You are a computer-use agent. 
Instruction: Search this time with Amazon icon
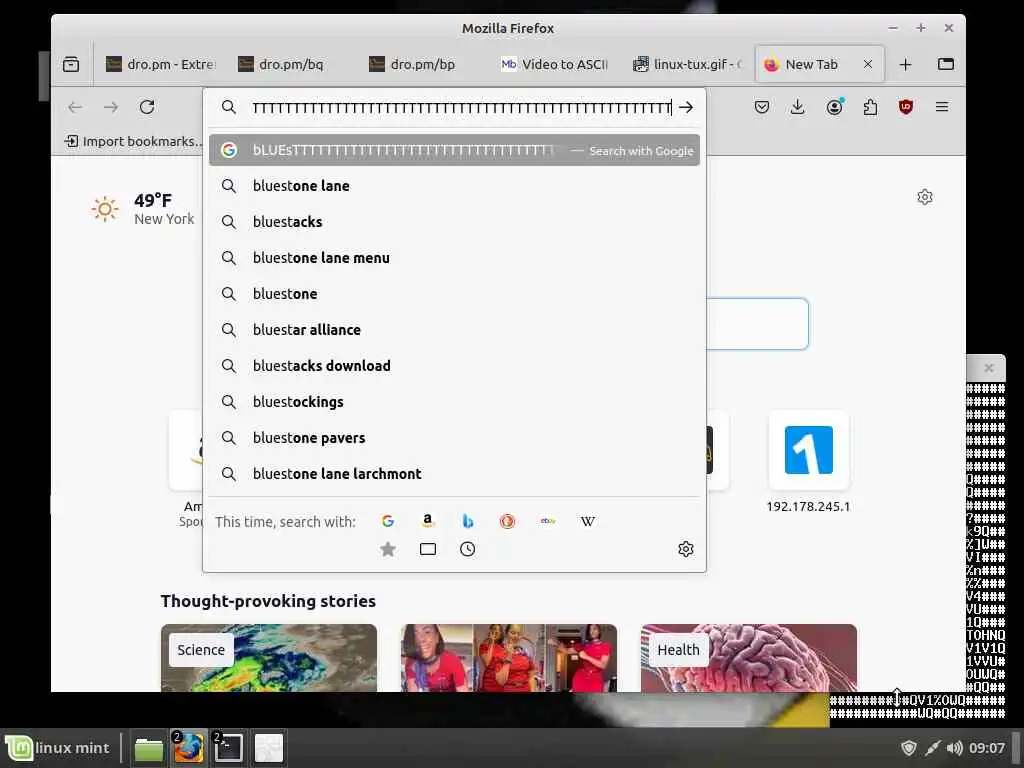(x=428, y=521)
